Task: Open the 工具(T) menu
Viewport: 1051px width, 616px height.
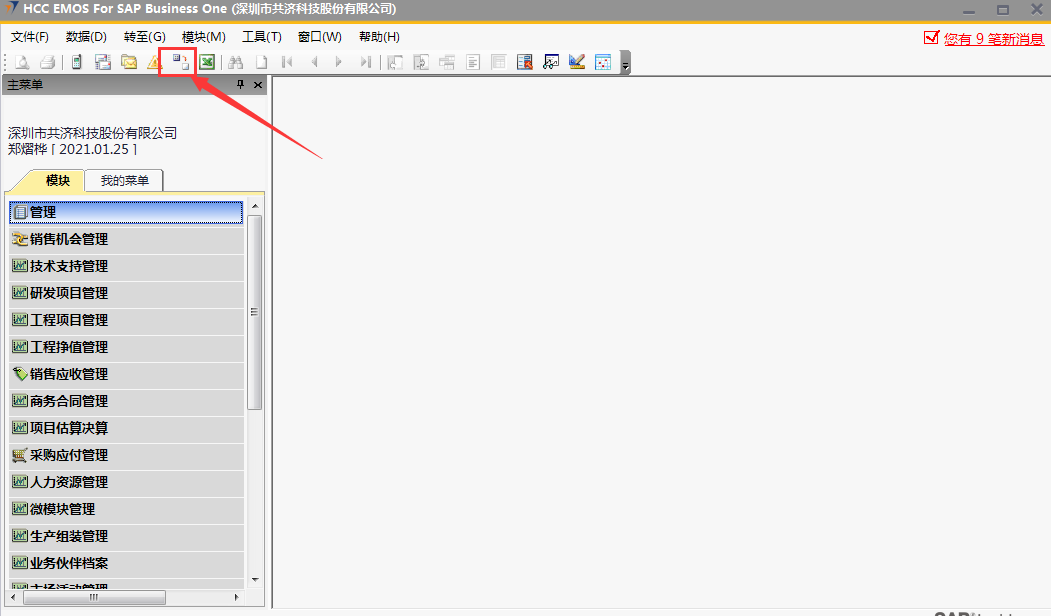Action: tap(262, 37)
